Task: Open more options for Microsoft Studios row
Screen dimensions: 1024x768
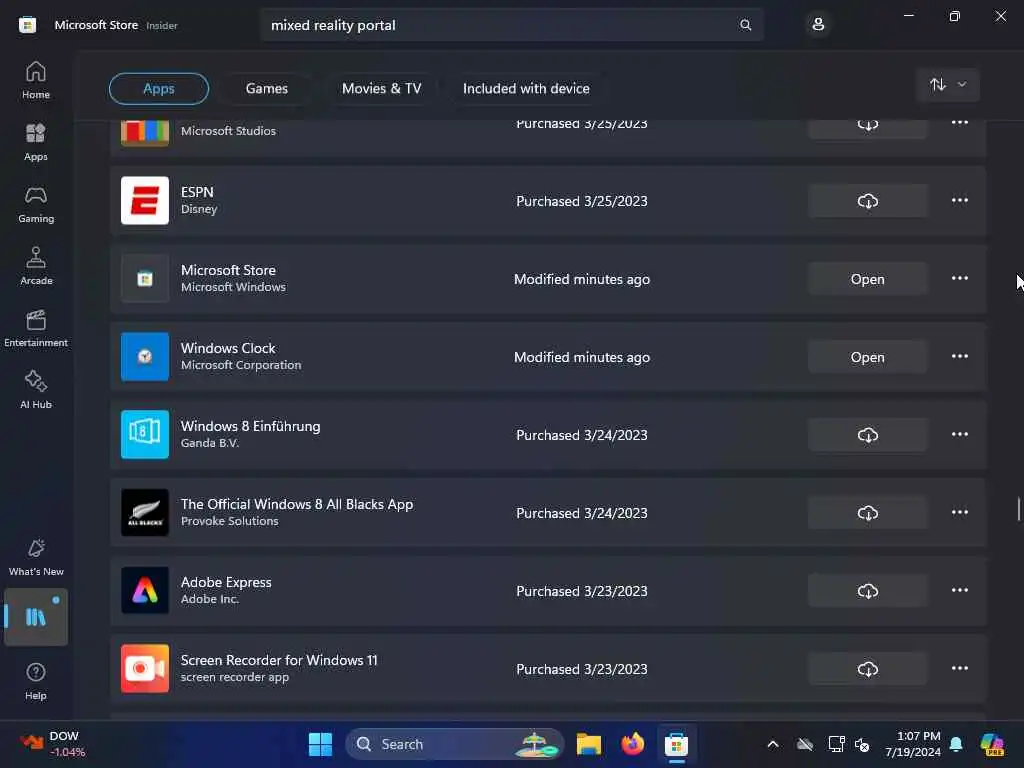Action: (959, 125)
